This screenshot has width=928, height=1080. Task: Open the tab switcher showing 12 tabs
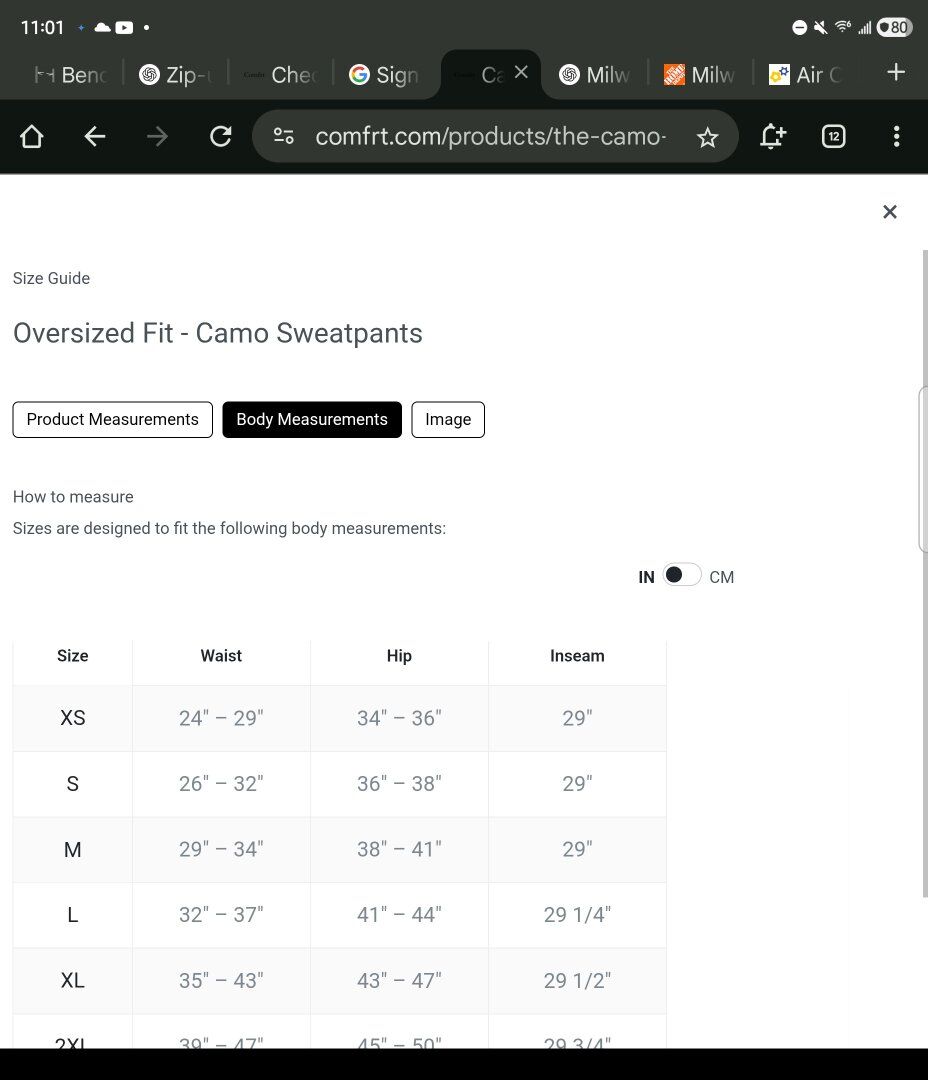tap(833, 137)
